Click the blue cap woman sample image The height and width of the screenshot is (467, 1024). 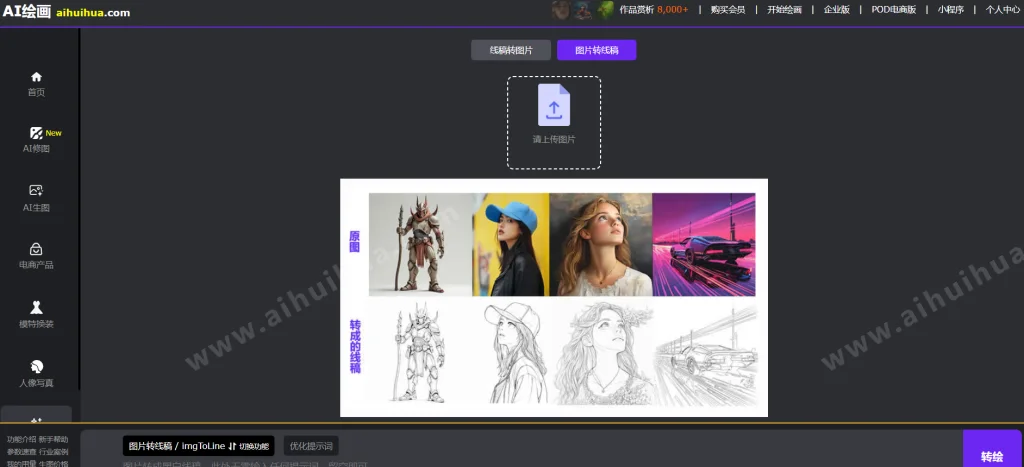[x=511, y=244]
